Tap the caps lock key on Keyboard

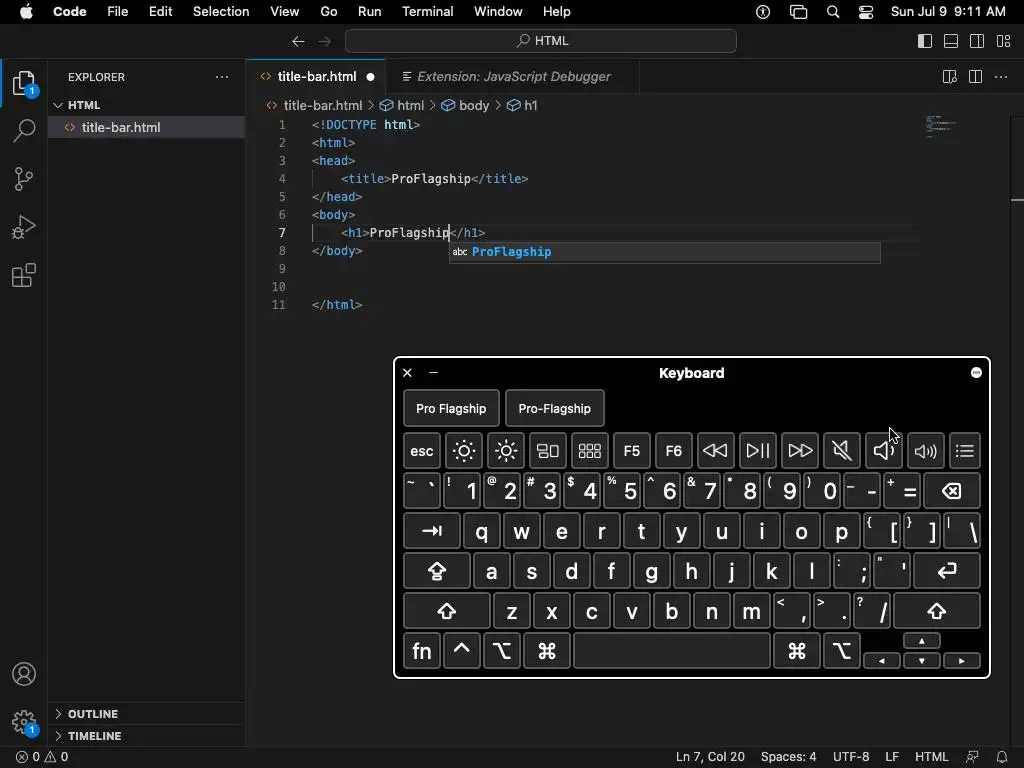[x=436, y=571]
